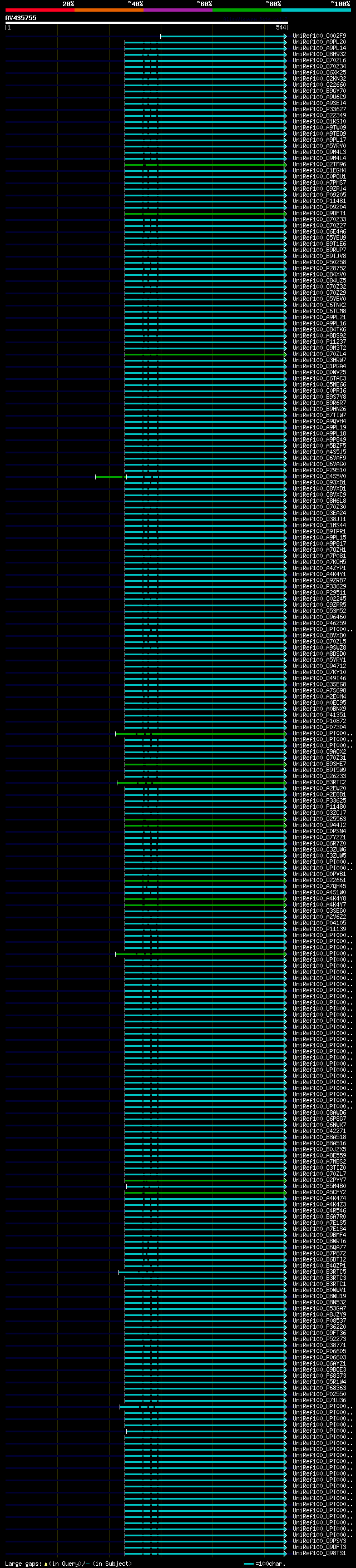Select the UniRef100_P46259 label

tap(319, 624)
